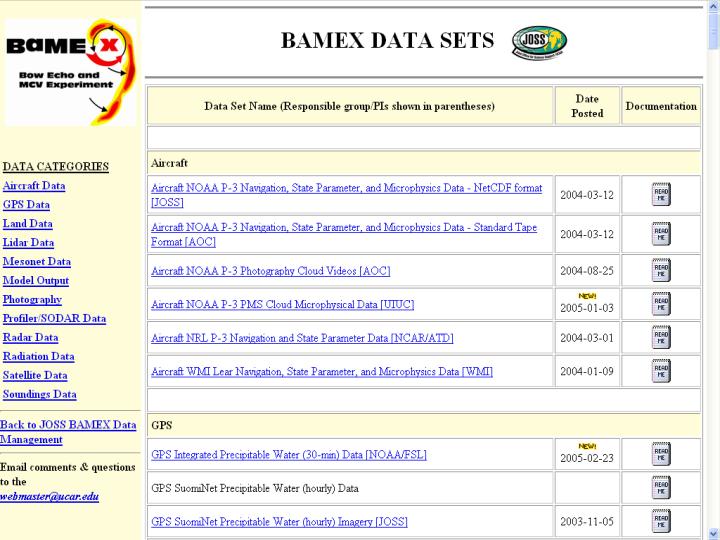The image size is (720, 540).
Task: Go to Land Data category
Action: coord(28,224)
